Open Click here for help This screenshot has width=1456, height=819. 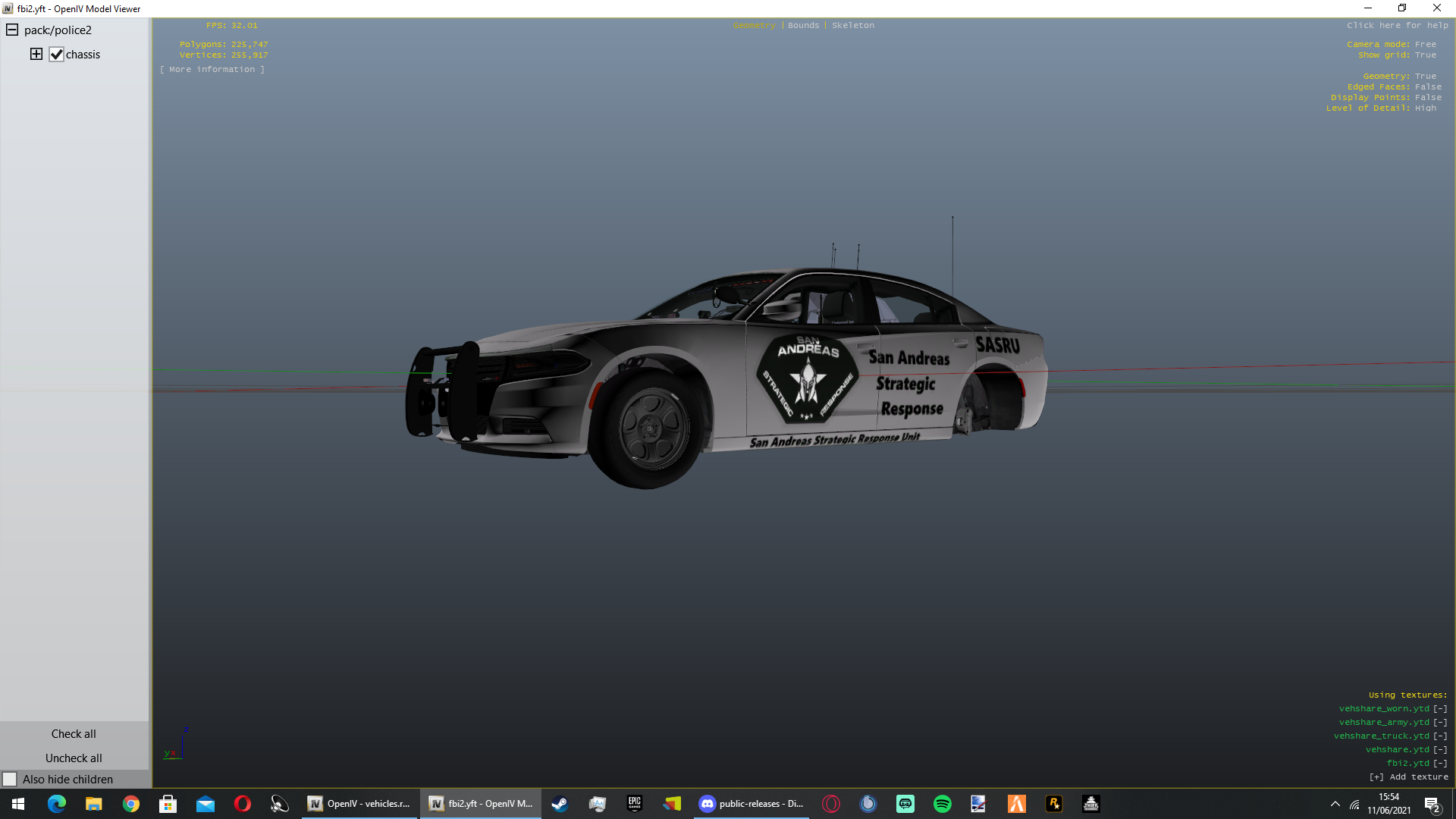pyautogui.click(x=1397, y=25)
